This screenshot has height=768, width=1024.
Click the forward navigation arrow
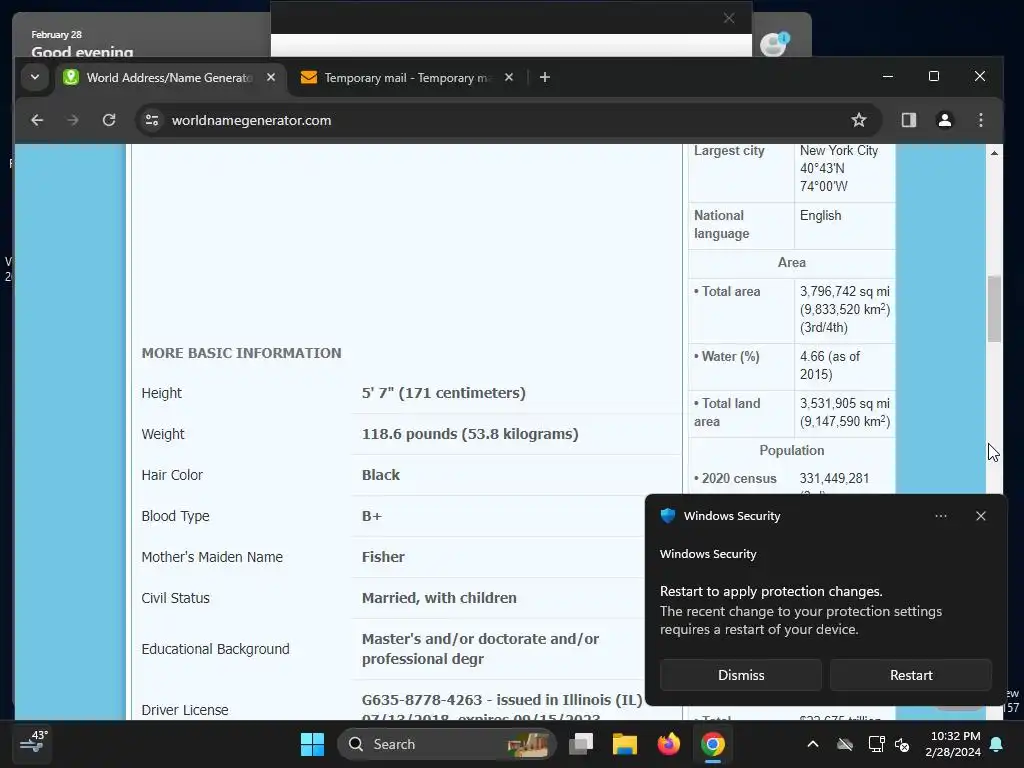(x=72, y=120)
